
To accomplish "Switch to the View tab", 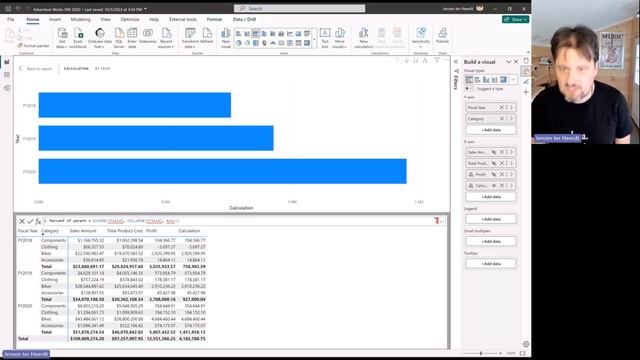I will tap(105, 19).
